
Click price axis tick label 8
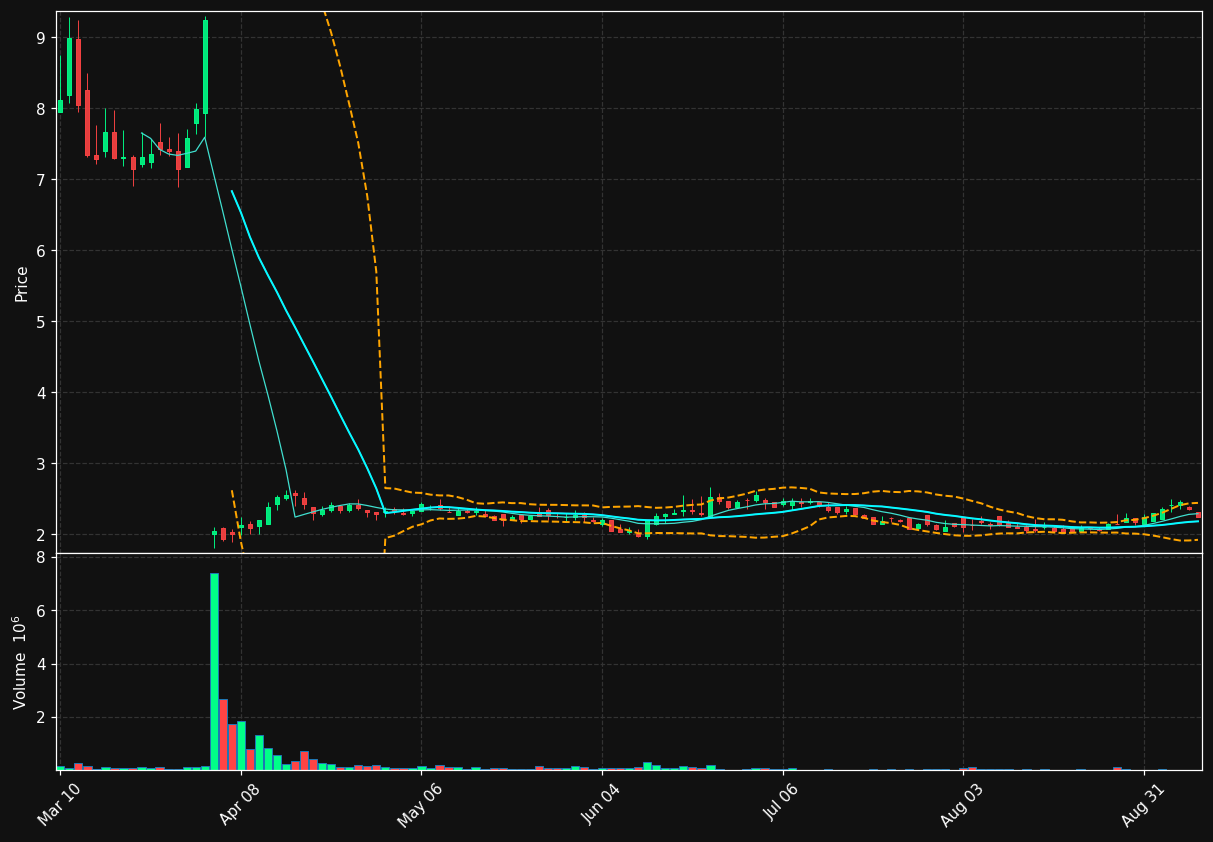[x=41, y=109]
